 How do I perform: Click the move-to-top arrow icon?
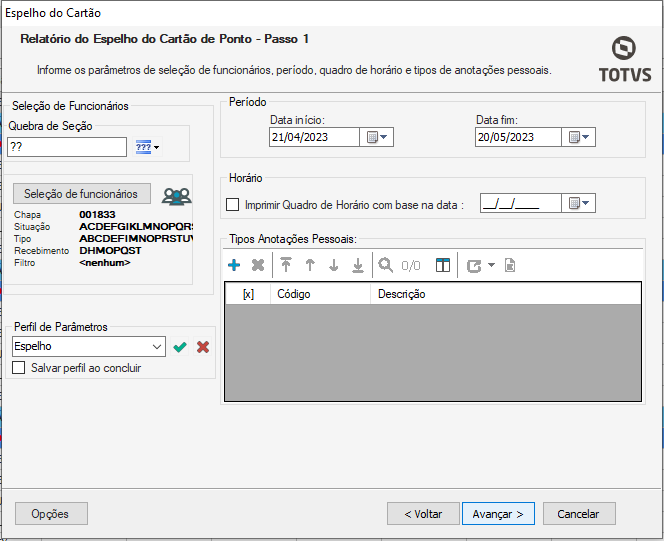click(x=285, y=266)
